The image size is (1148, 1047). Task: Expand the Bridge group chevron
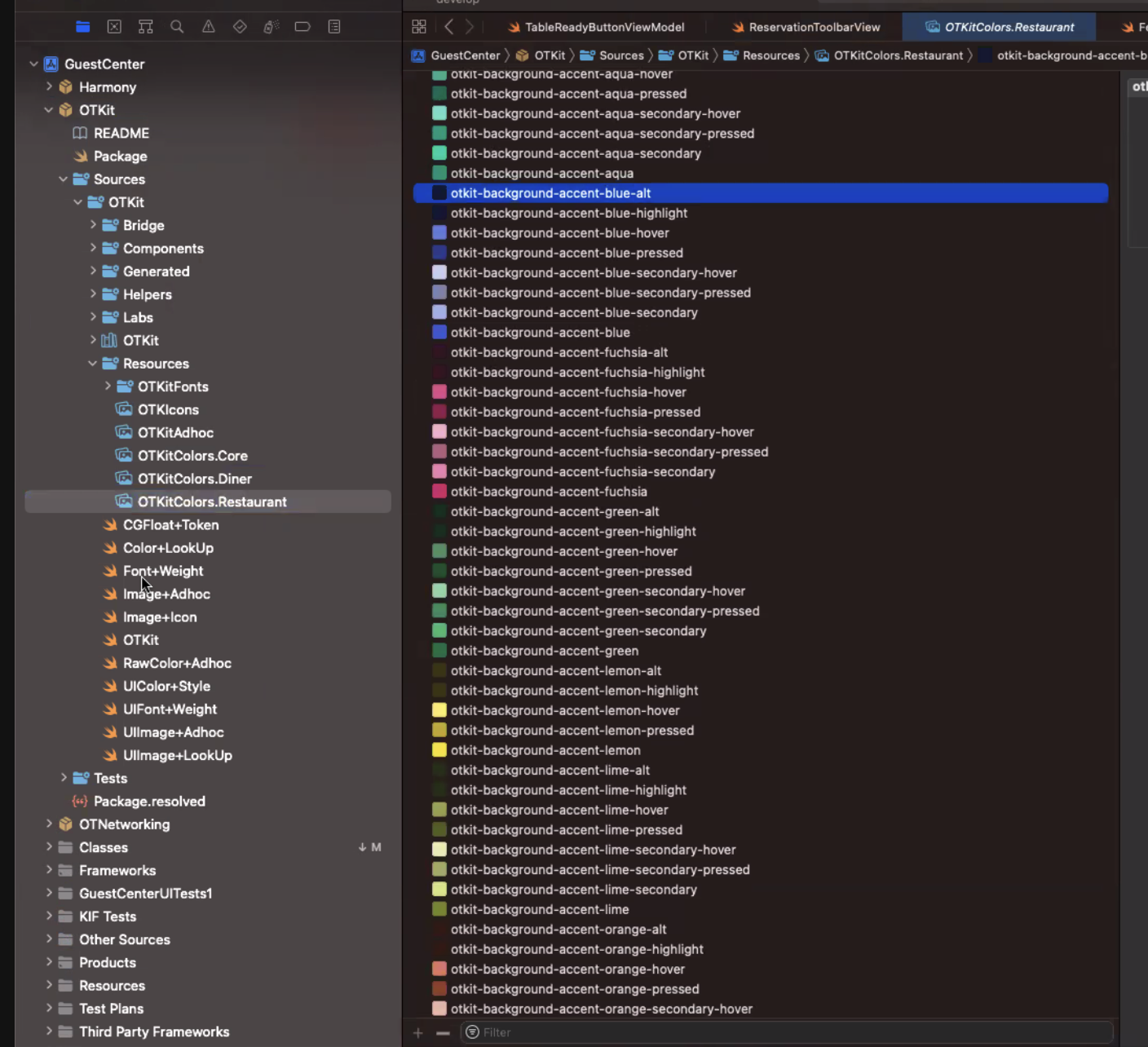[x=93, y=225]
